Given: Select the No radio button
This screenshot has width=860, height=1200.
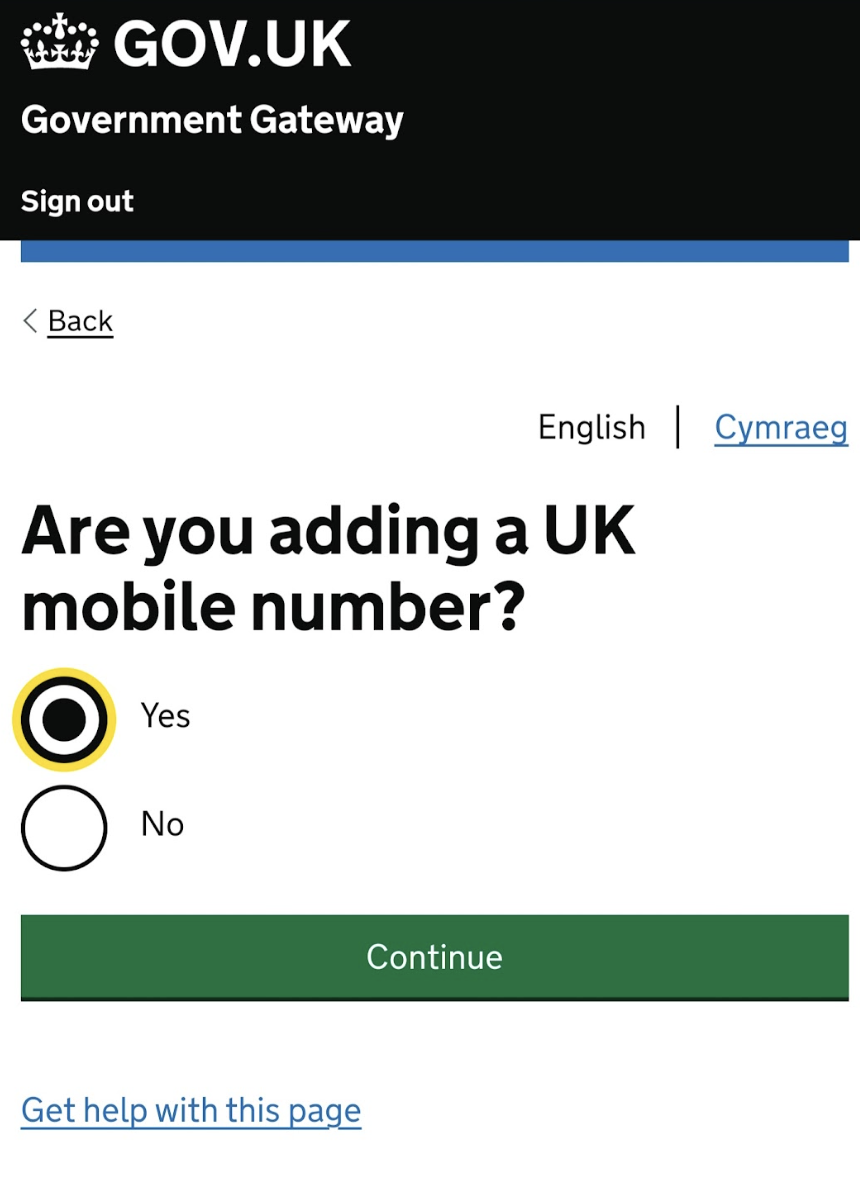Looking at the screenshot, I should (x=64, y=827).
